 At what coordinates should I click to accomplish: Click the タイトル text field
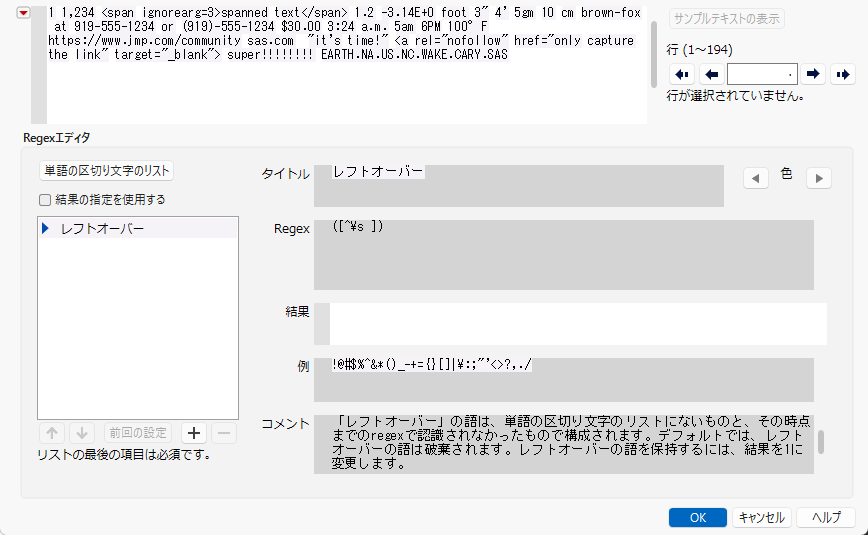coord(519,186)
